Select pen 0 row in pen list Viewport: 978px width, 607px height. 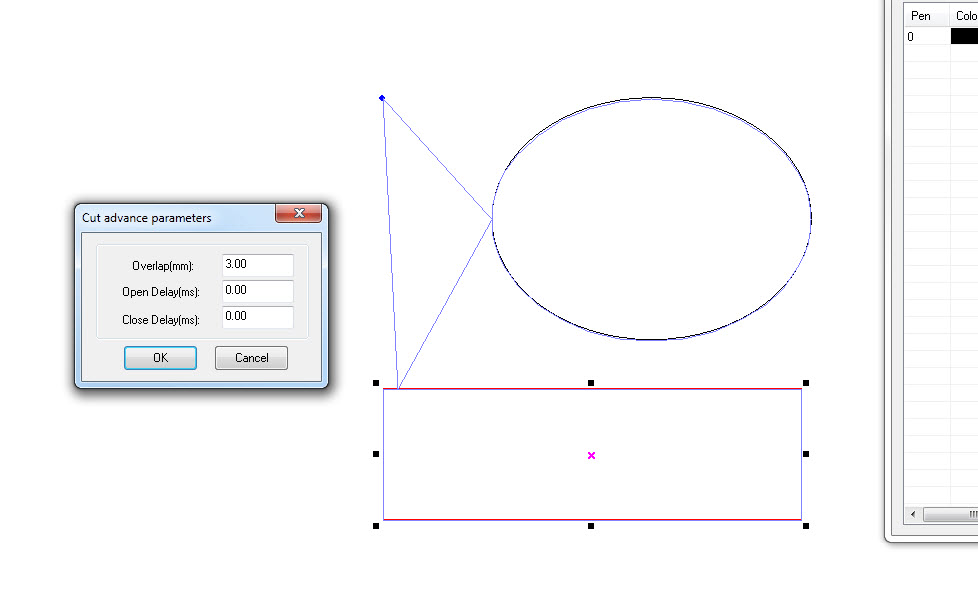pyautogui.click(x=926, y=37)
